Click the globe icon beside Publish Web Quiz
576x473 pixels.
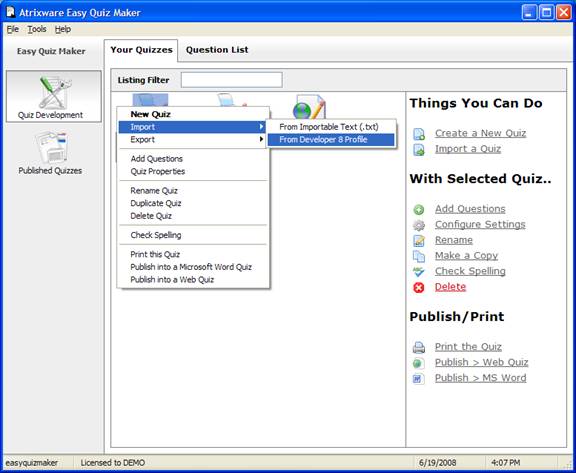point(419,363)
